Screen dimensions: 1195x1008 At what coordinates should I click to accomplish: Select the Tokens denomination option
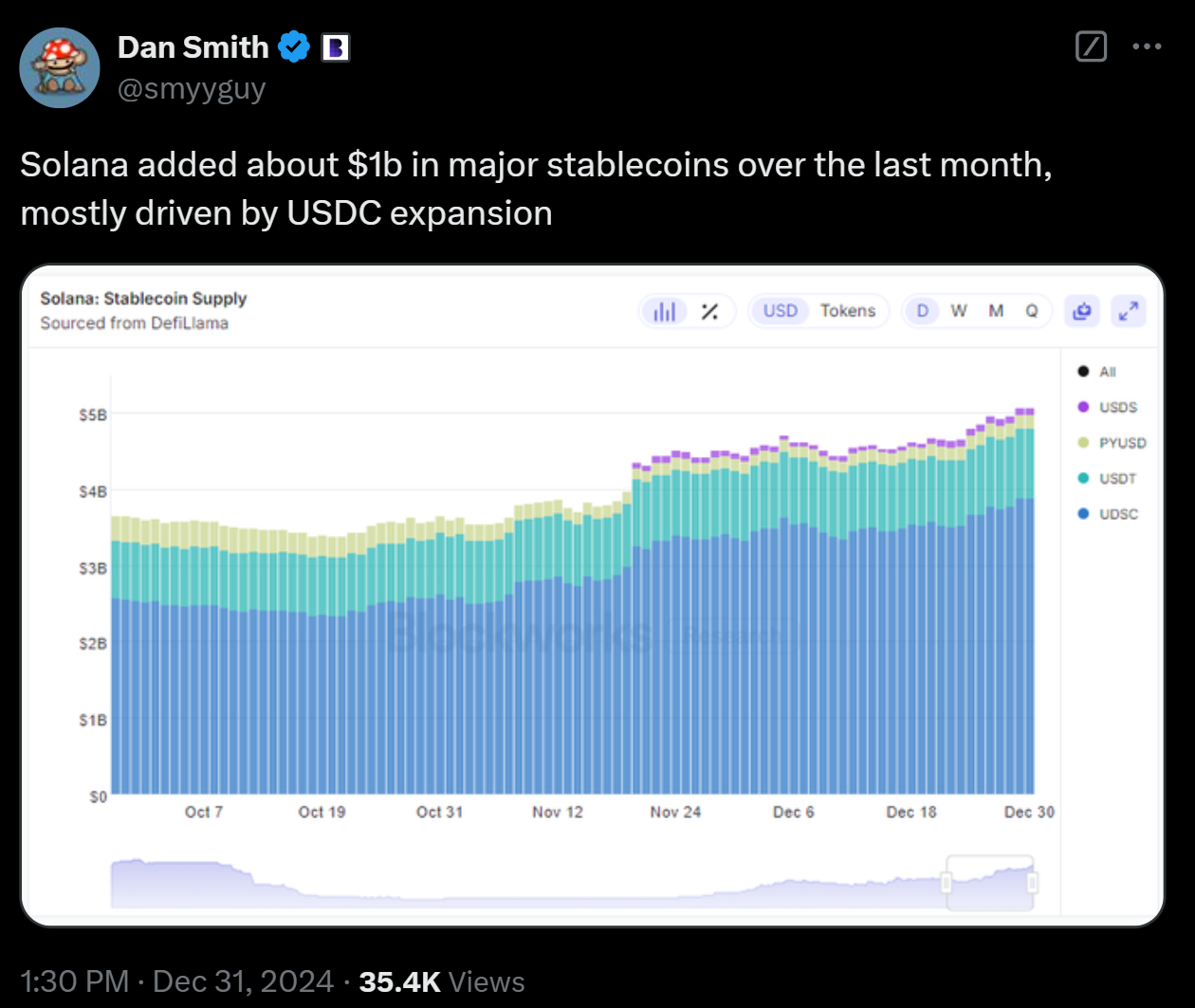point(847,311)
